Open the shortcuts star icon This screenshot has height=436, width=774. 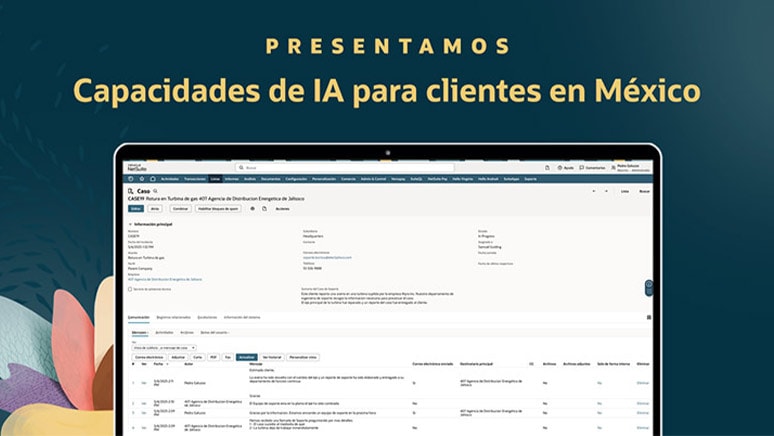click(142, 179)
